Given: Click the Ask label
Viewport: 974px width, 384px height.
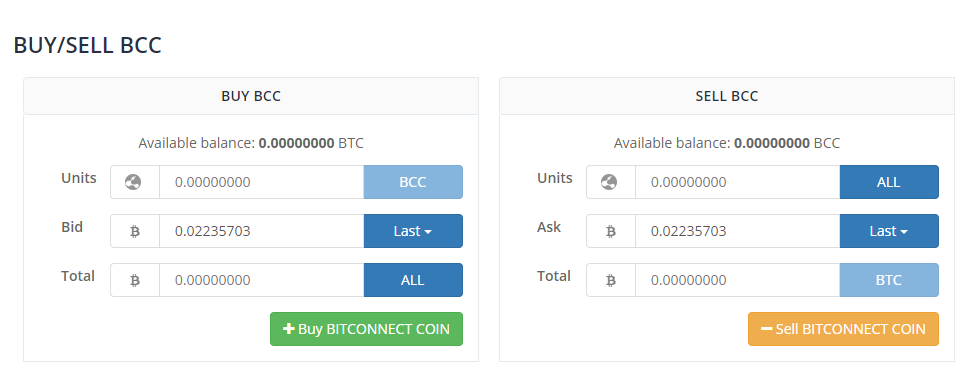Looking at the screenshot, I should 549,227.
